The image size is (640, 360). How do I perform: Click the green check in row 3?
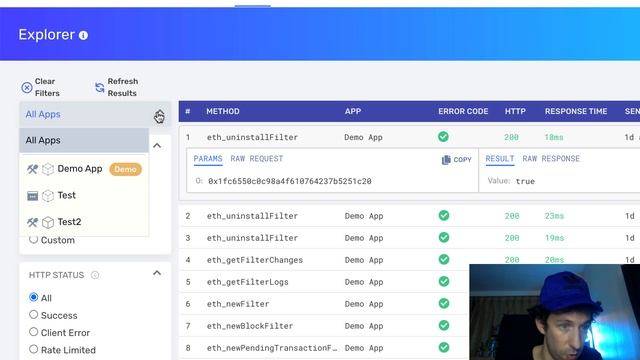tap(444, 238)
